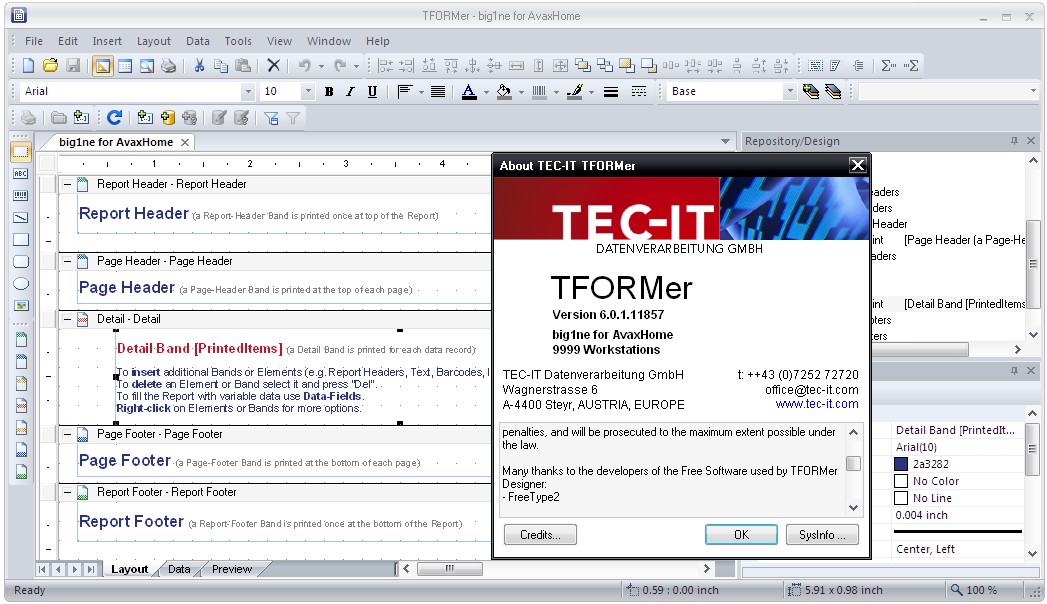Click the blue refresh arrow icon
This screenshot has height=604, width=1047.
[114, 117]
